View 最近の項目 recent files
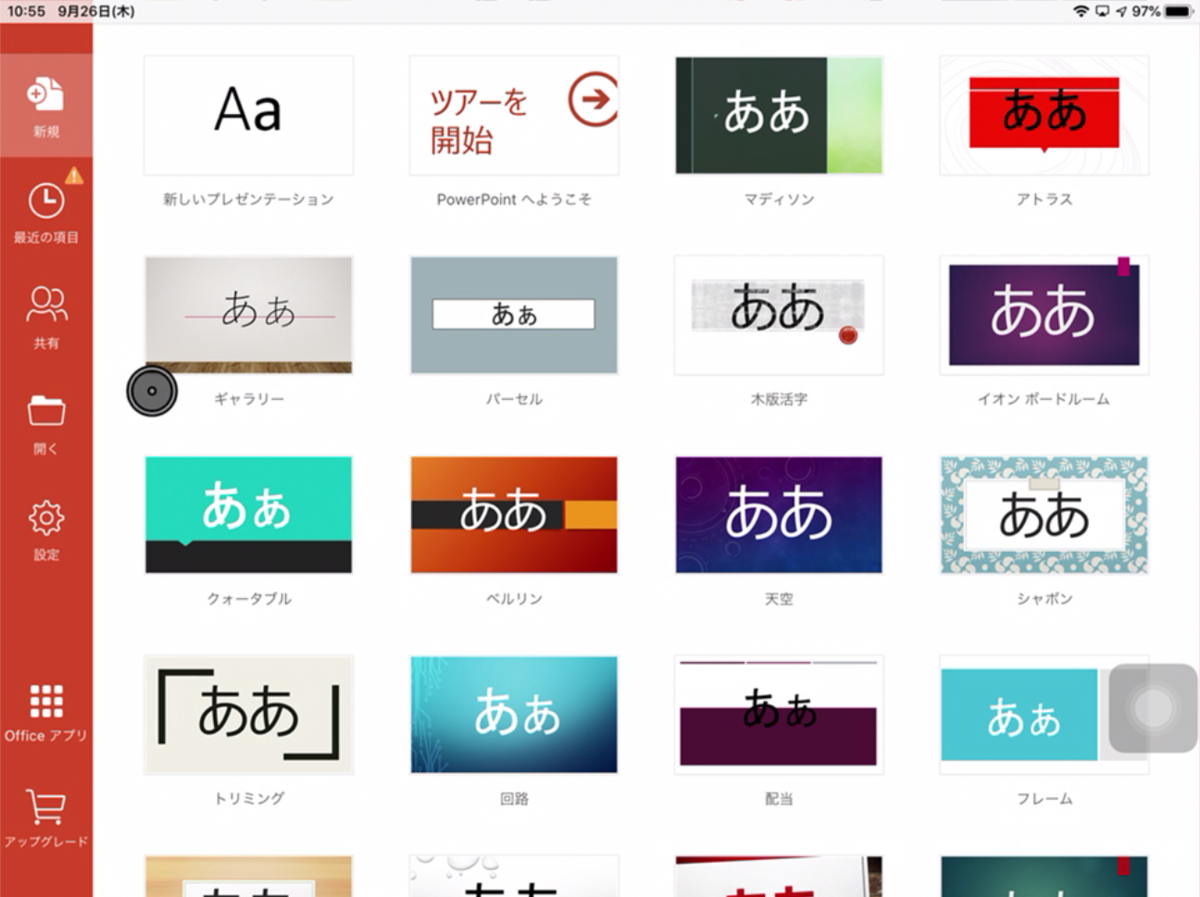The width and height of the screenshot is (1200, 897). pyautogui.click(x=45, y=210)
